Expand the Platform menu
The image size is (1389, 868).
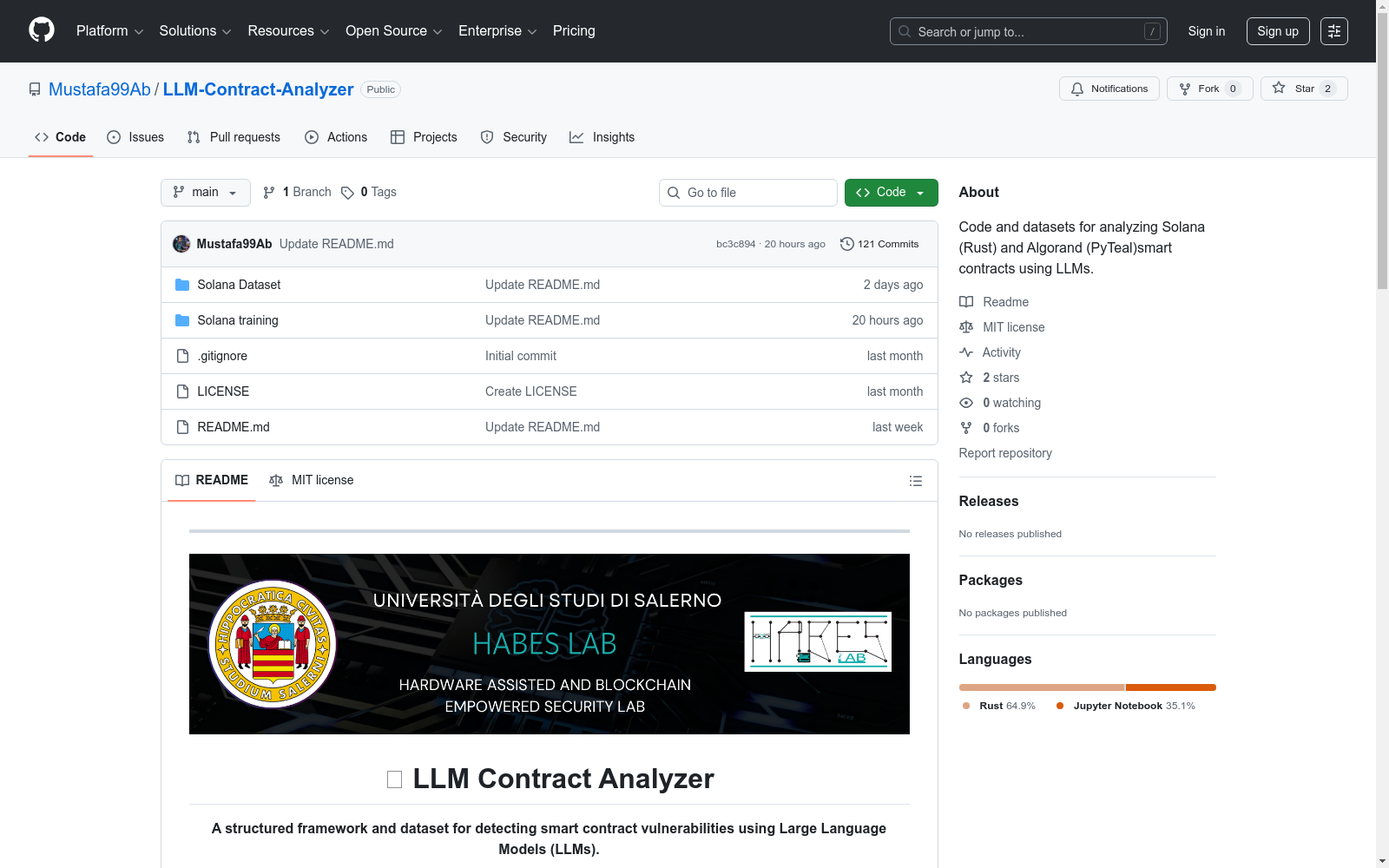tap(110, 31)
